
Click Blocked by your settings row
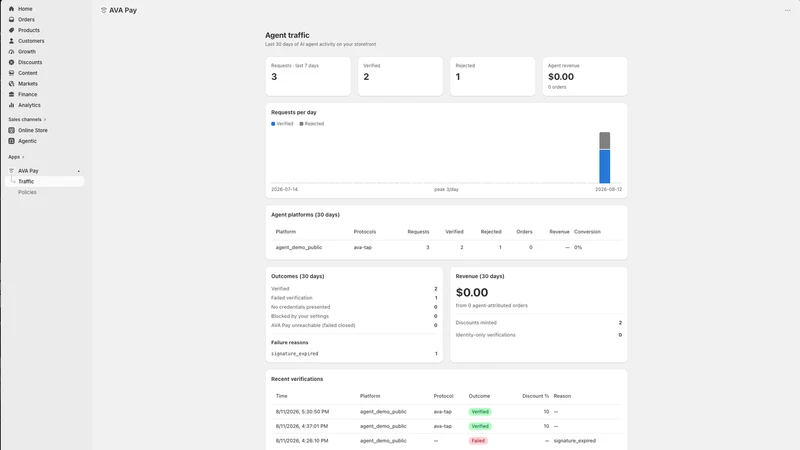[x=354, y=316]
